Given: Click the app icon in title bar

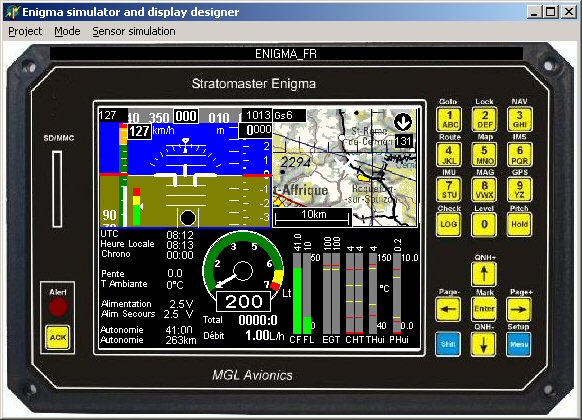Looking at the screenshot, I should tap(12, 12).
